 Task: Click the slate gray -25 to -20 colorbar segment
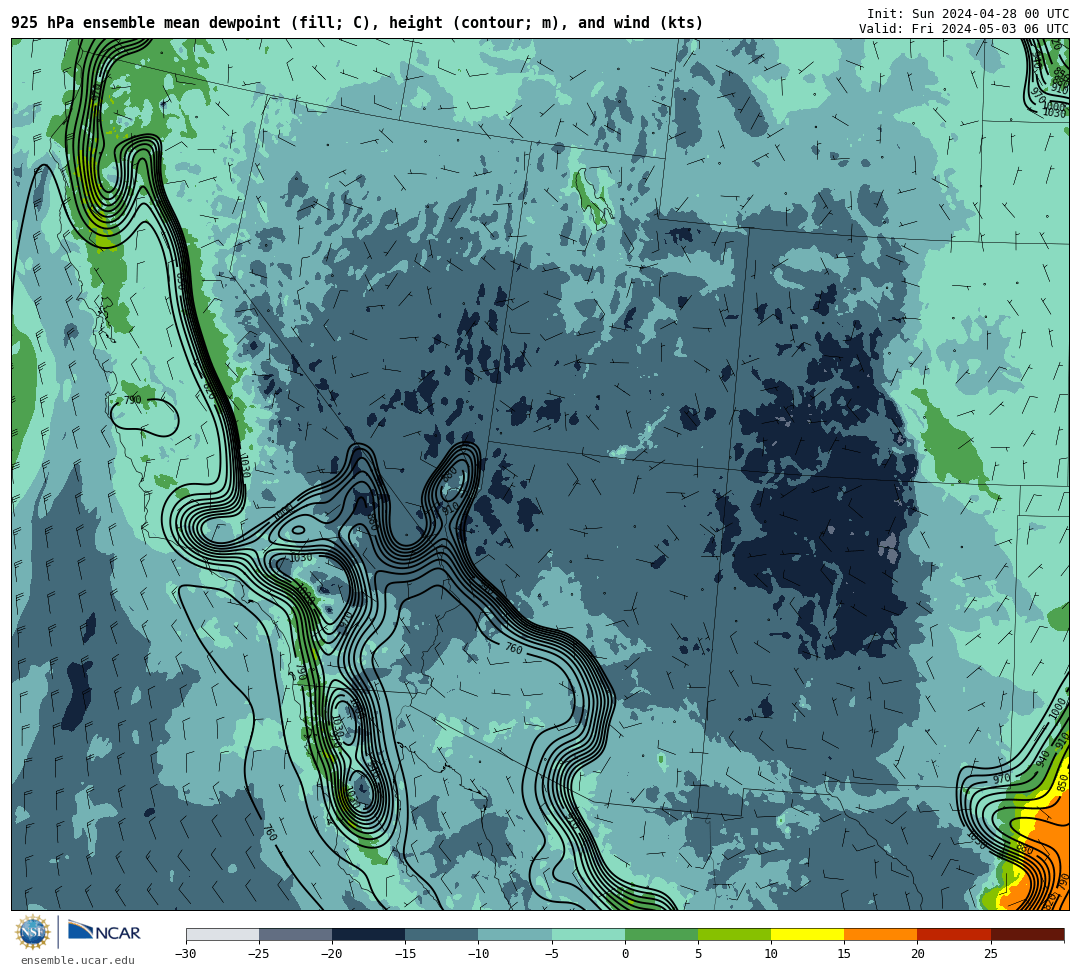(295, 934)
